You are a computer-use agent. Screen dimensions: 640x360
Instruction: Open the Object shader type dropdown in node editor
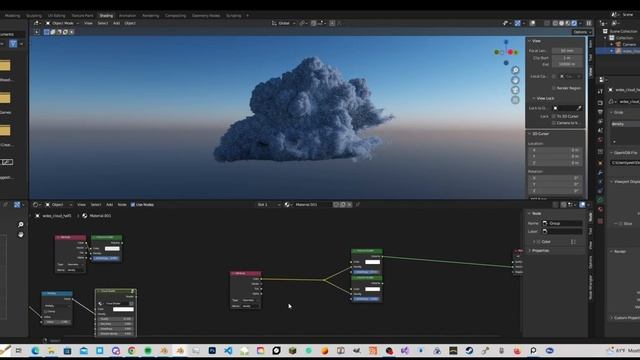click(x=59, y=204)
